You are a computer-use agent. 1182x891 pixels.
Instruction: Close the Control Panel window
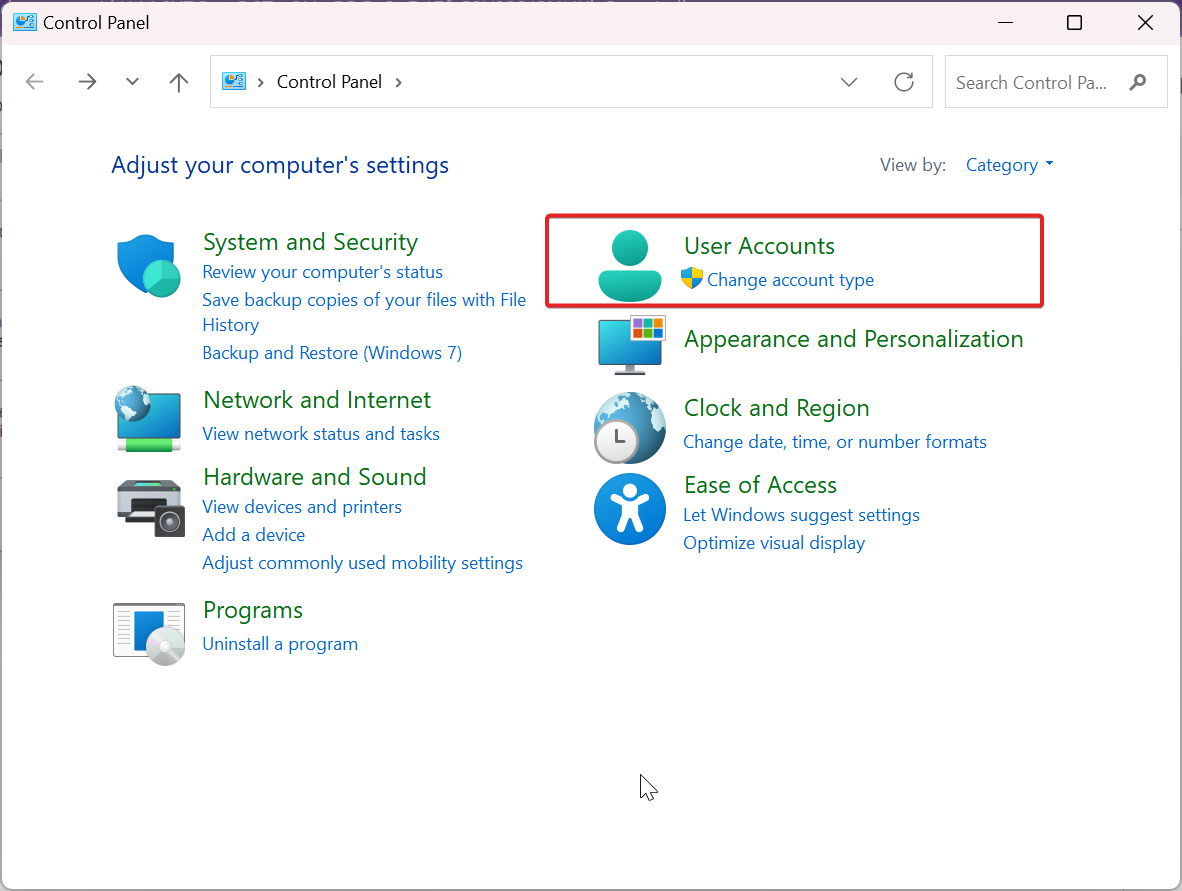tap(1145, 23)
